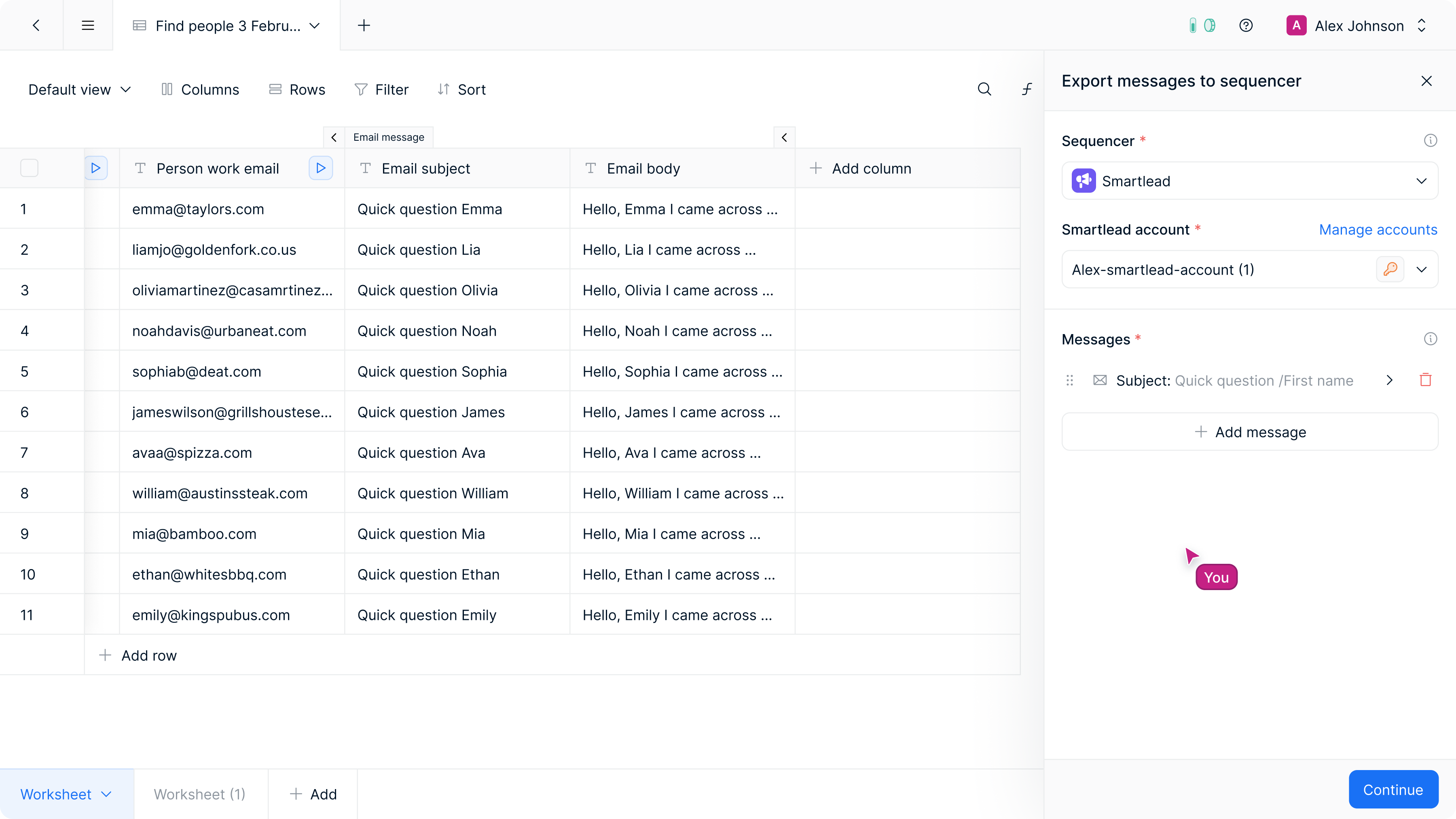
Task: Open the Columns menu
Action: click(x=200, y=89)
